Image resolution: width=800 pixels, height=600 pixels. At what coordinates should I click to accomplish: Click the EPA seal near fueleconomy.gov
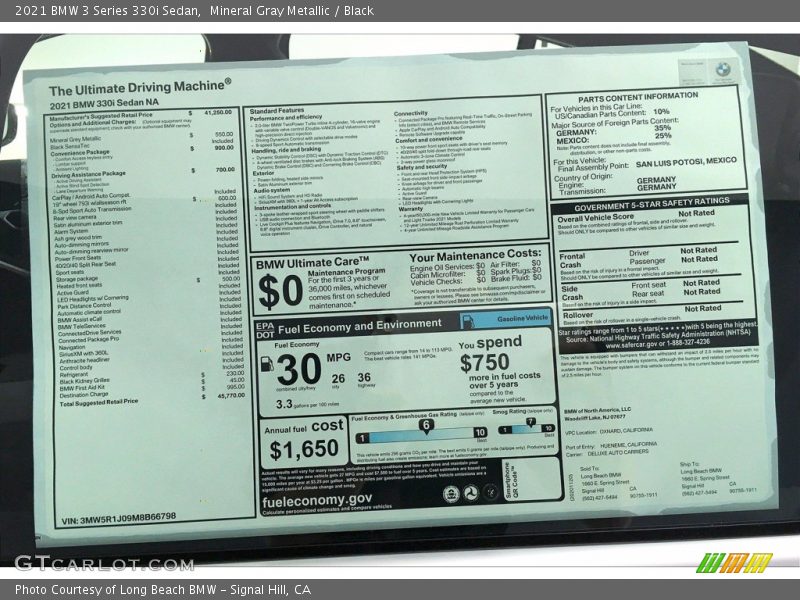click(449, 493)
